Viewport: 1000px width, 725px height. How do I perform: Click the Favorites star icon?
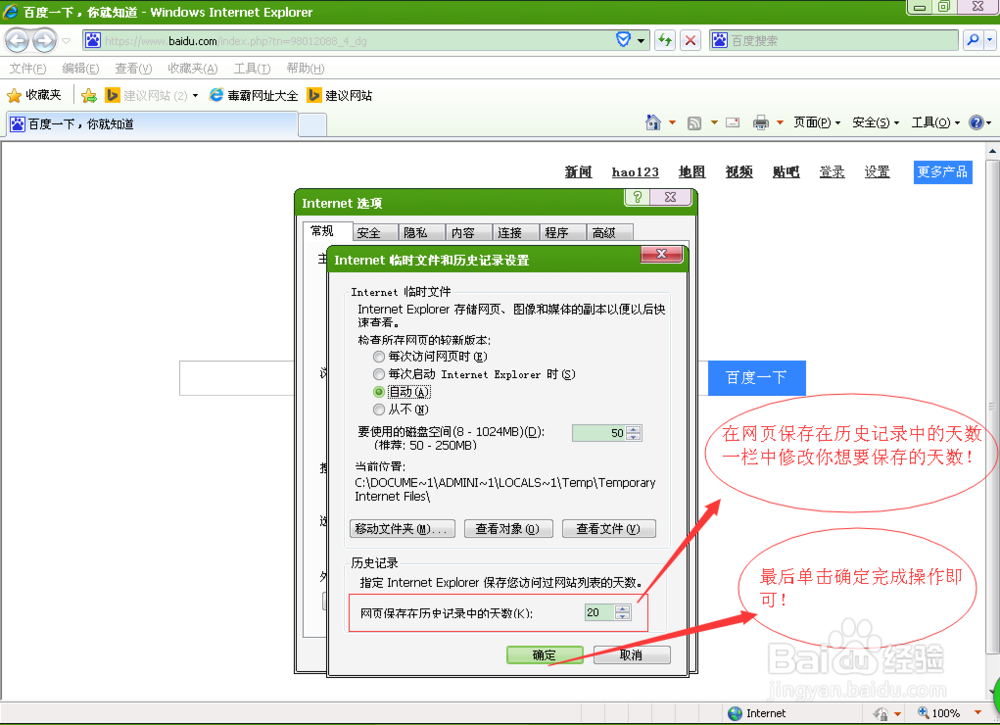click(x=14, y=96)
